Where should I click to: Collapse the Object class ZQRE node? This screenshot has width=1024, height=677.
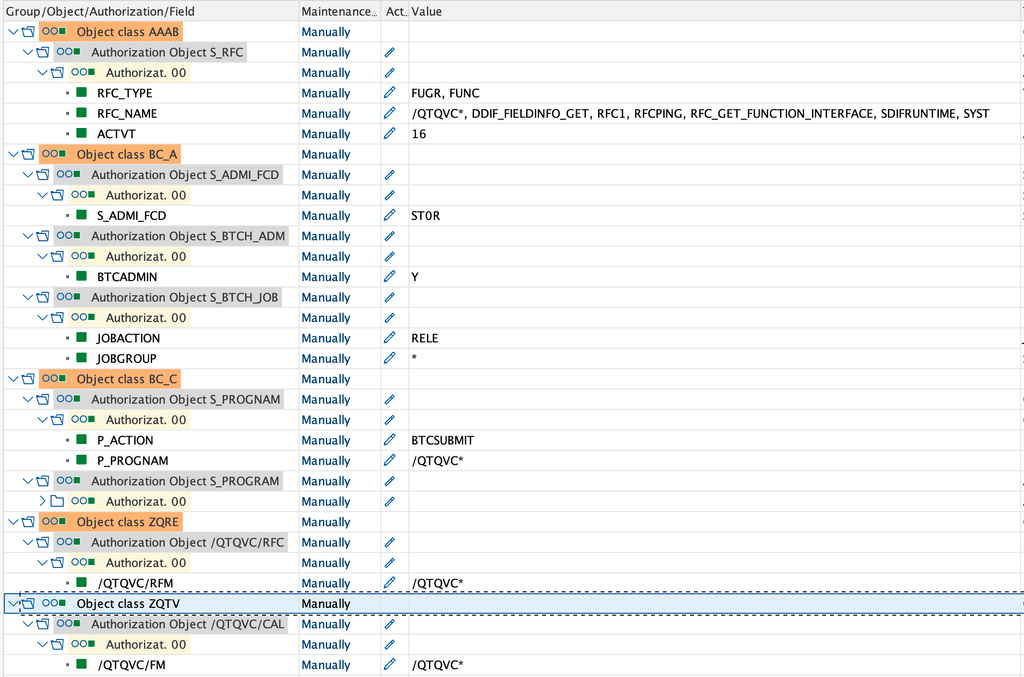click(13, 522)
